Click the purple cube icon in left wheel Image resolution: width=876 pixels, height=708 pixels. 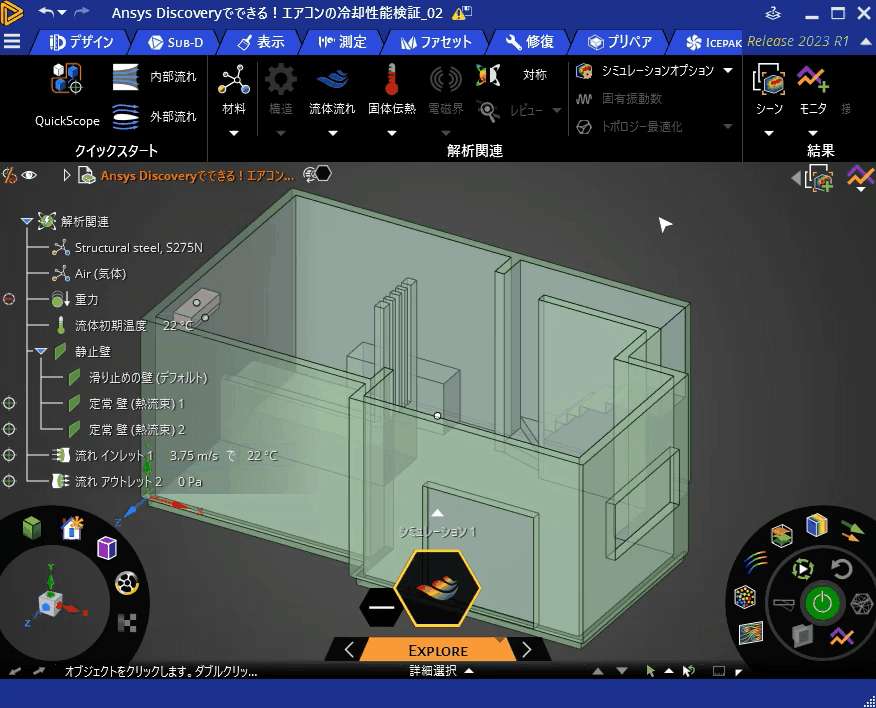(106, 548)
